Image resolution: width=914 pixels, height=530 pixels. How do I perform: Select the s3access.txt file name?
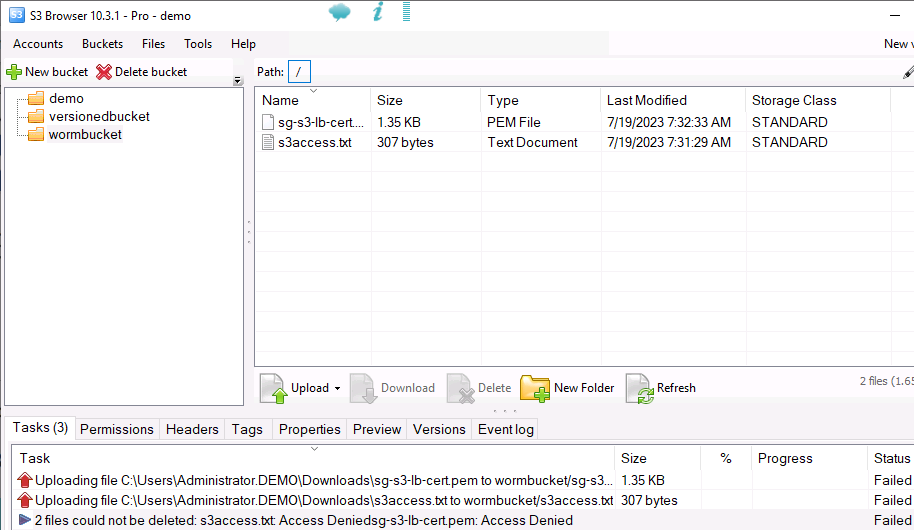(315, 143)
